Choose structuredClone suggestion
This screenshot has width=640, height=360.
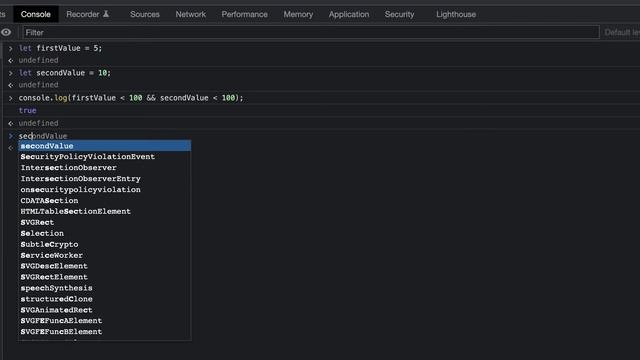point(104,299)
